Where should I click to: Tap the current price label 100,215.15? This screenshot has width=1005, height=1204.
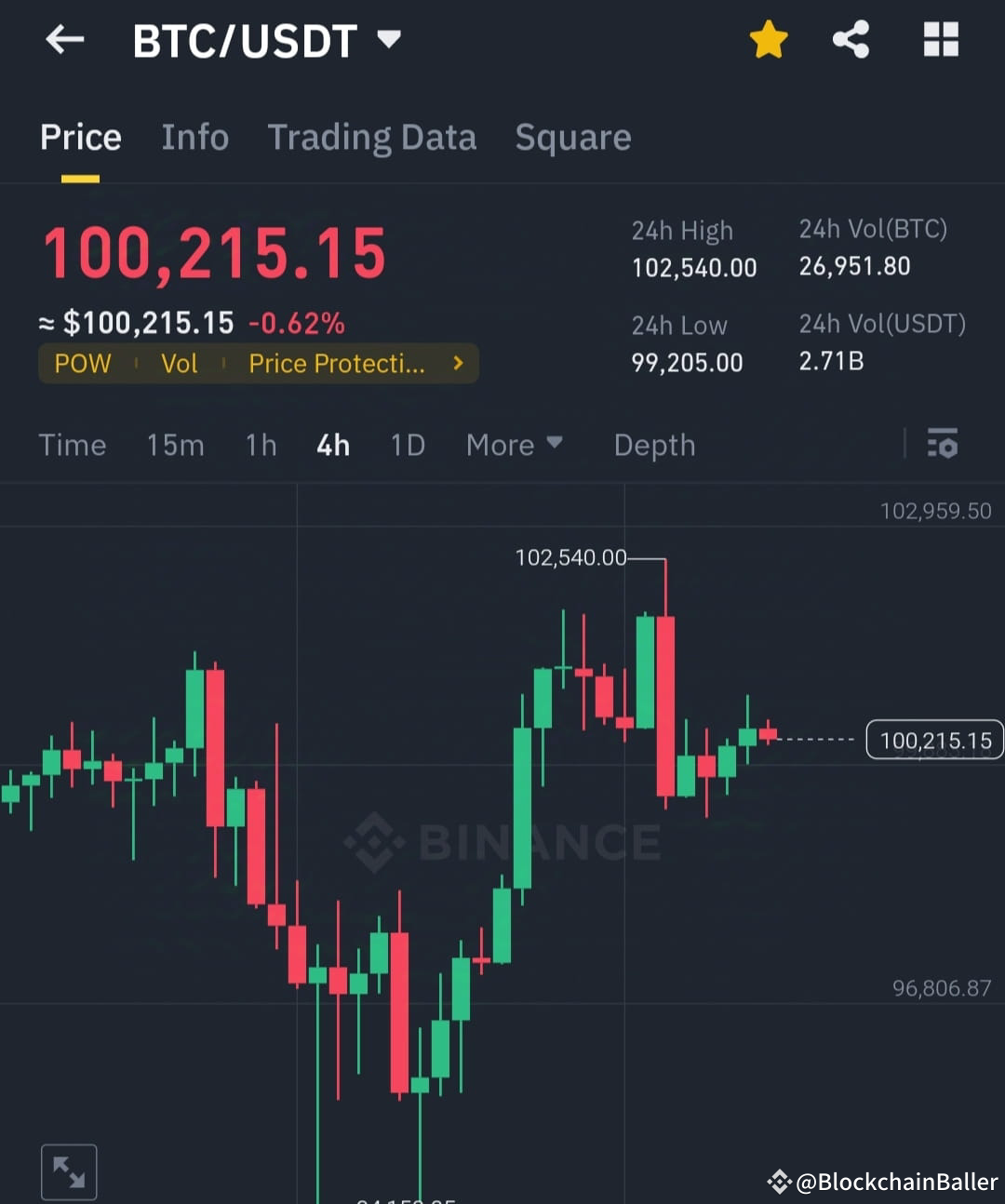[934, 740]
